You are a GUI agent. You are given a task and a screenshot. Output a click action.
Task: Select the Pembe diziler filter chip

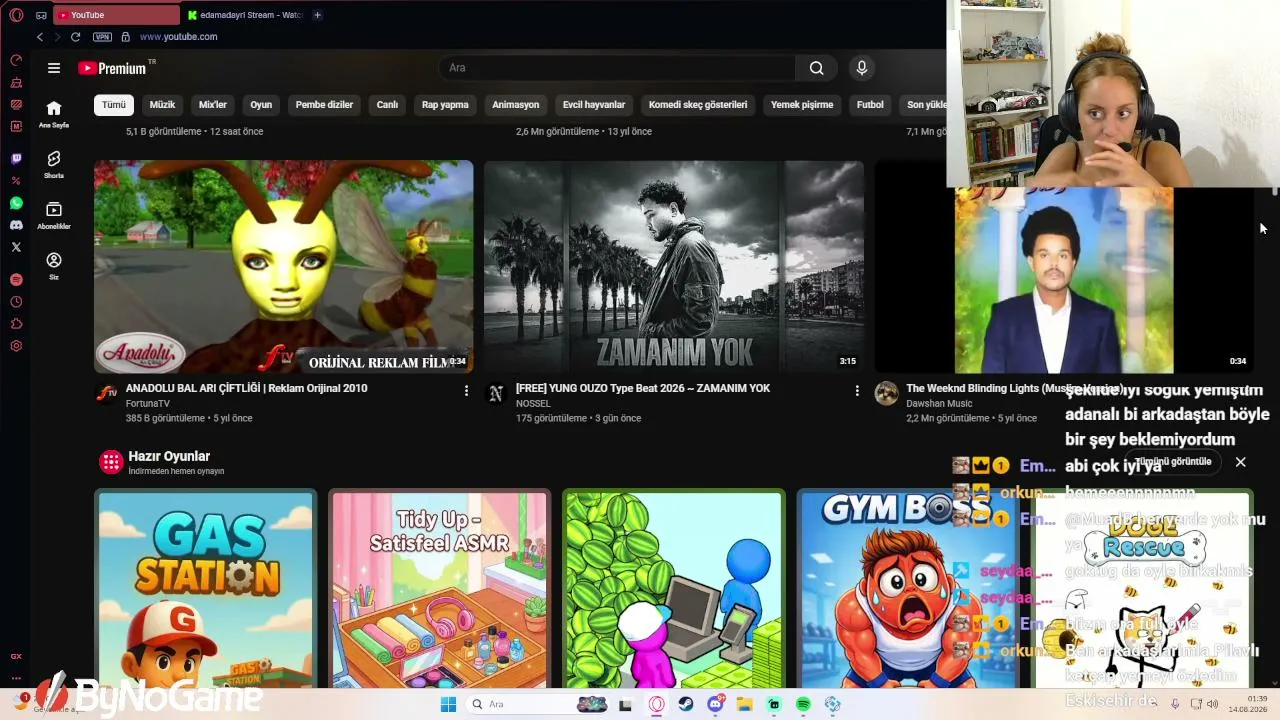324,105
